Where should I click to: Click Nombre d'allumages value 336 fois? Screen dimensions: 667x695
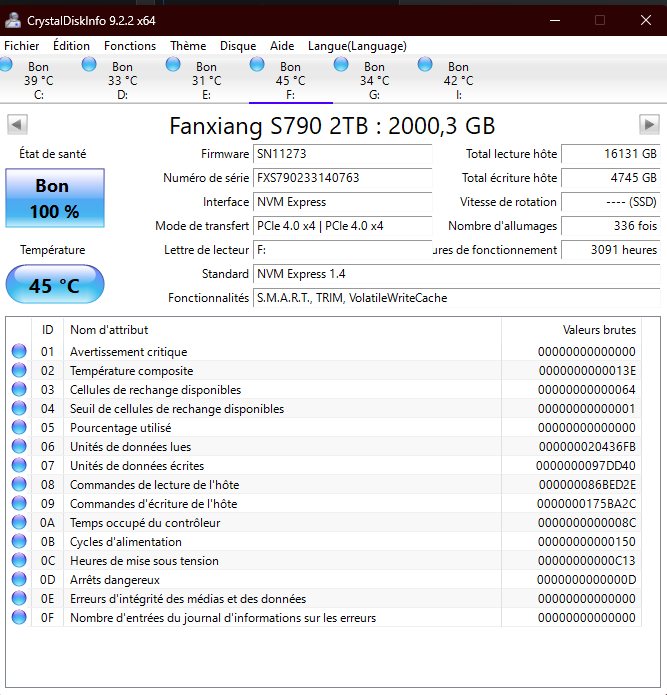(x=611, y=226)
